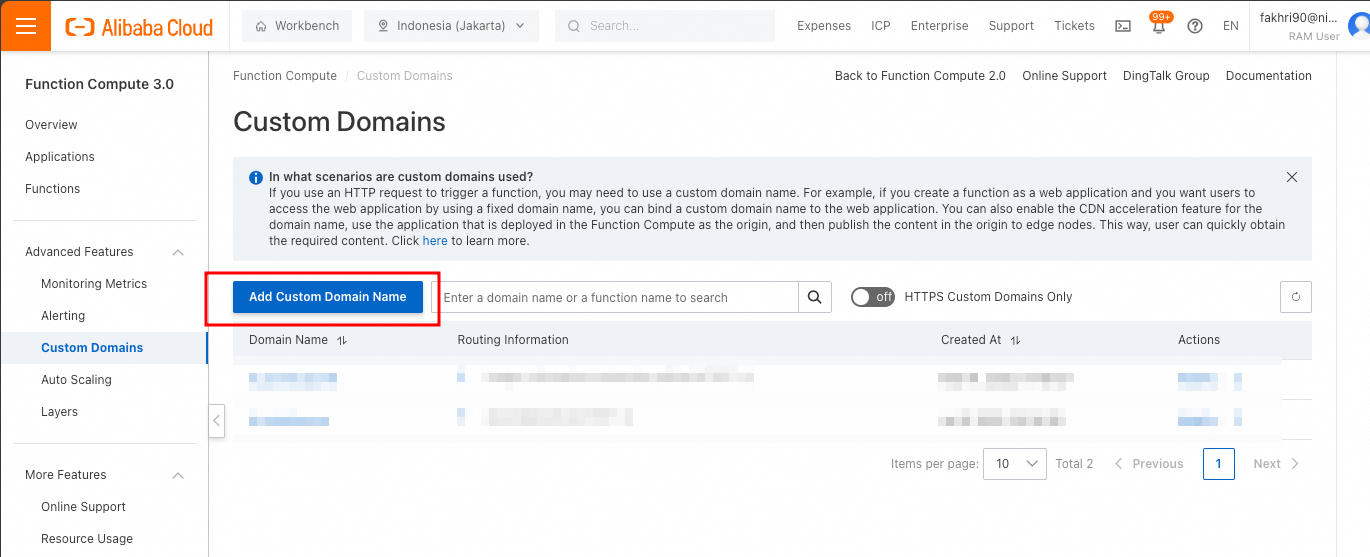Open the Tickets menu
This screenshot has height=557, width=1370.
pyautogui.click(x=1074, y=26)
